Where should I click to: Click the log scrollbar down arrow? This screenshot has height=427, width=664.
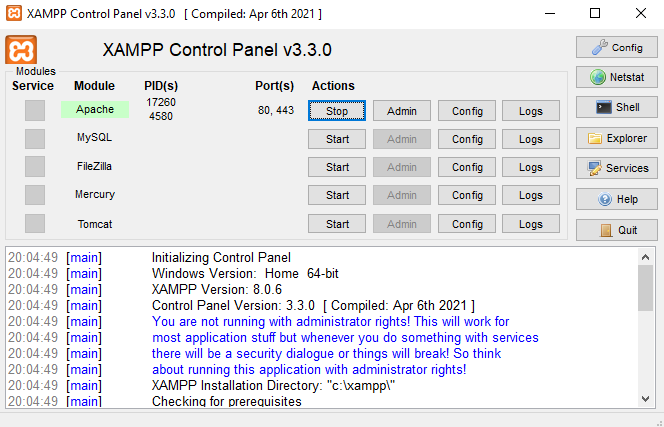click(646, 399)
